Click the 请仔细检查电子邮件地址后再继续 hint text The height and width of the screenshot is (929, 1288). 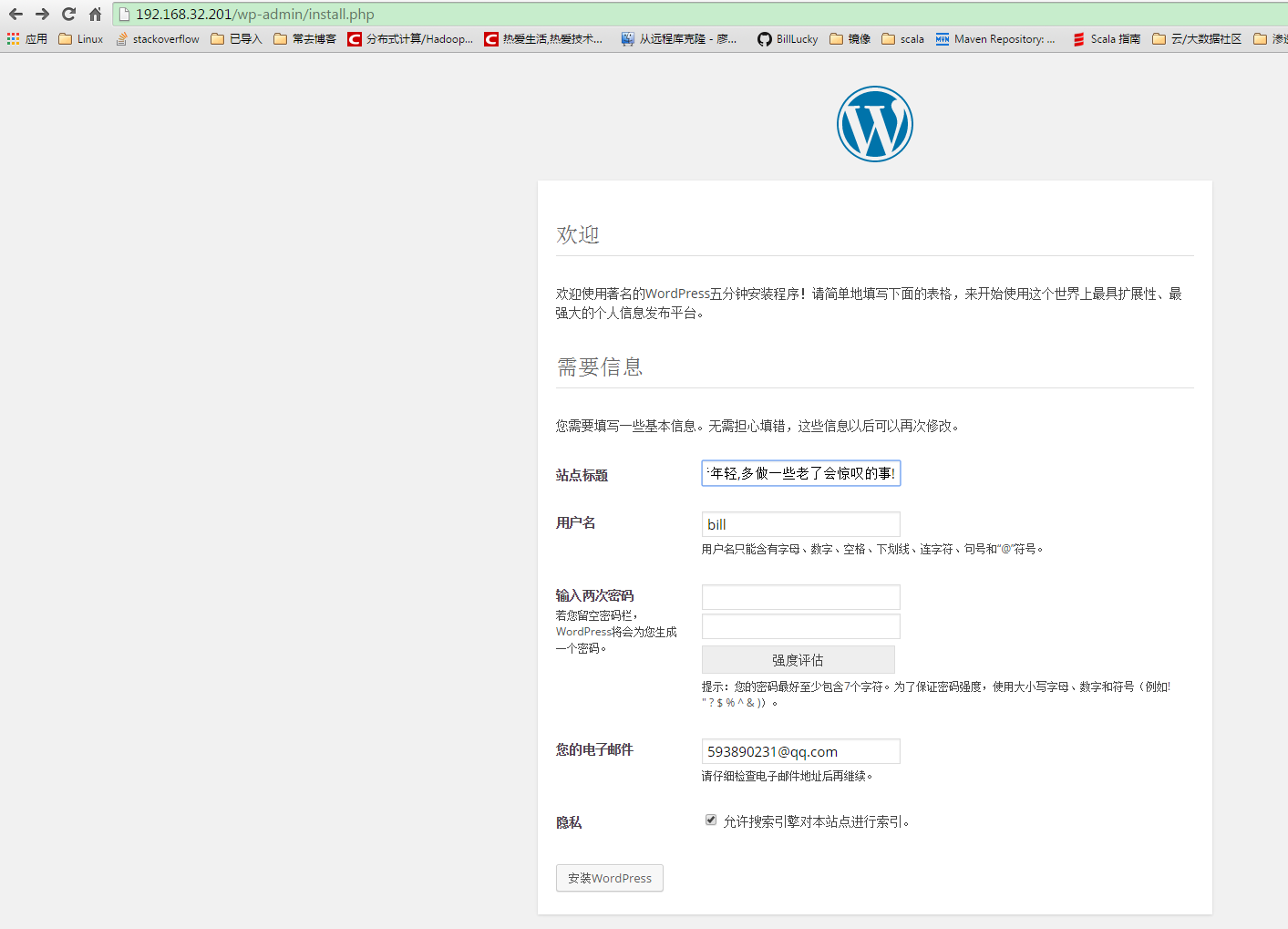click(788, 776)
